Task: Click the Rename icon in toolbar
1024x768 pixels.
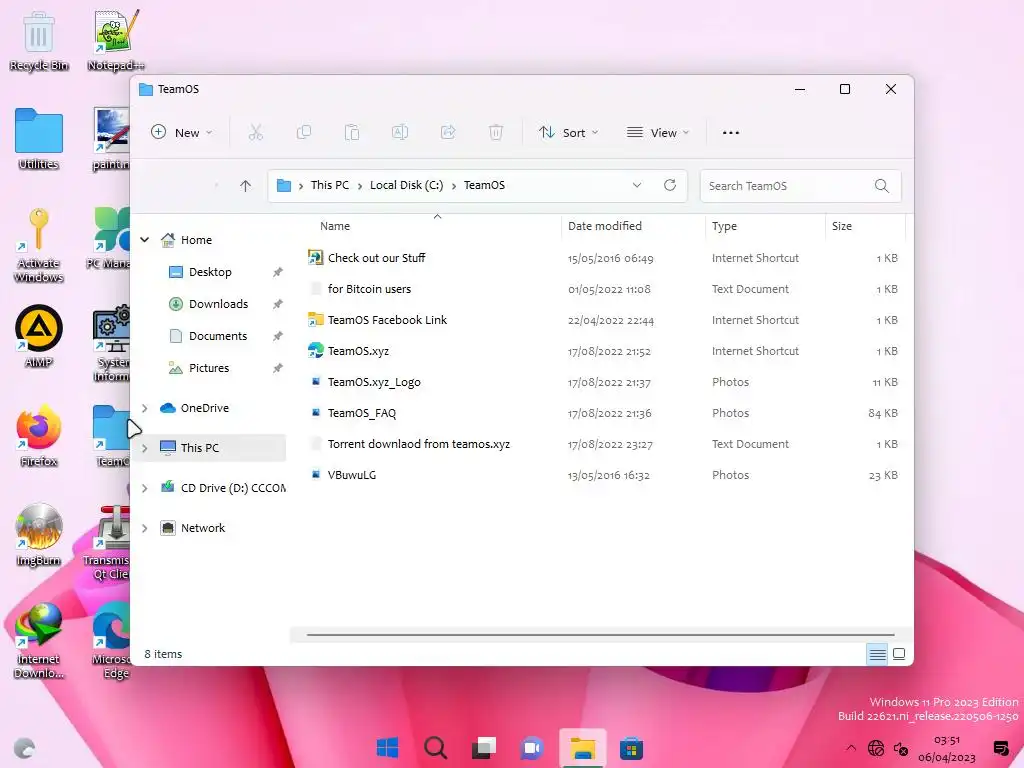Action: (400, 133)
